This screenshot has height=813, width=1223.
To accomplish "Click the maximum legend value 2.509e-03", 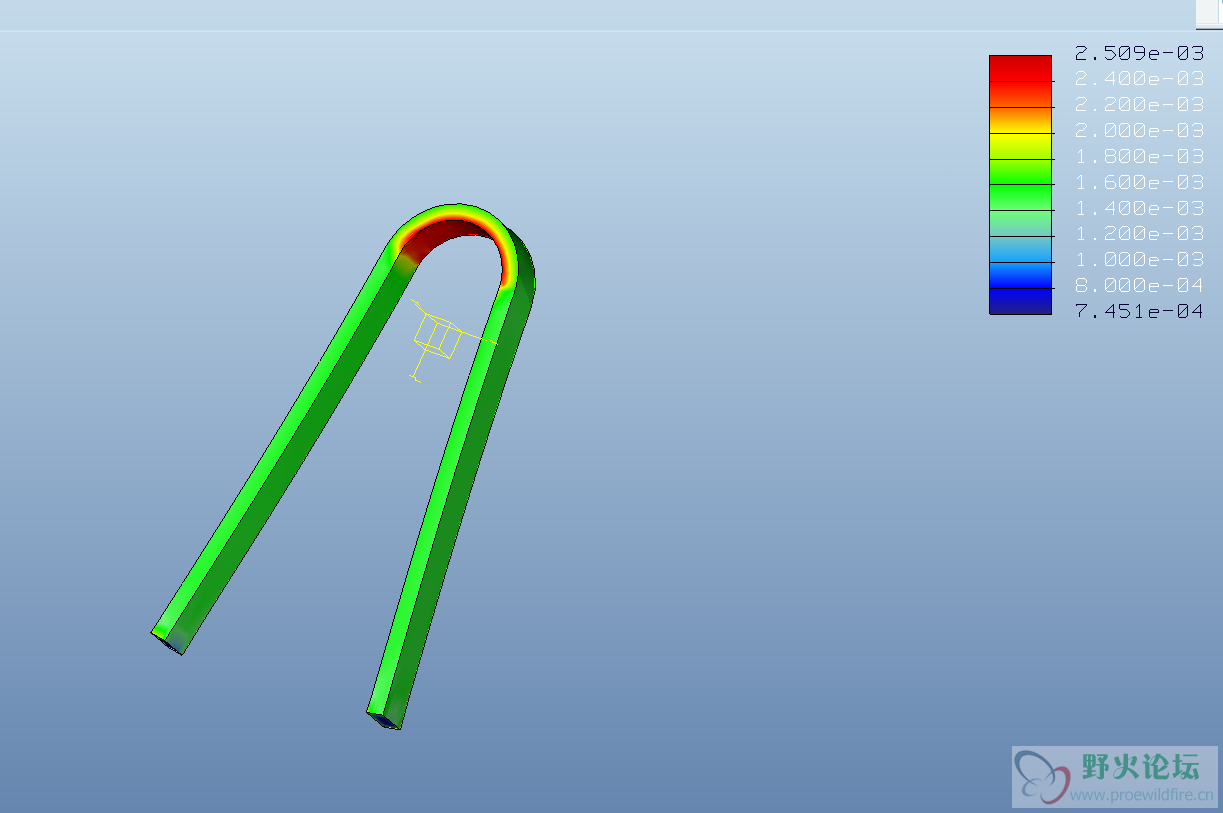I will pyautogui.click(x=1139, y=53).
